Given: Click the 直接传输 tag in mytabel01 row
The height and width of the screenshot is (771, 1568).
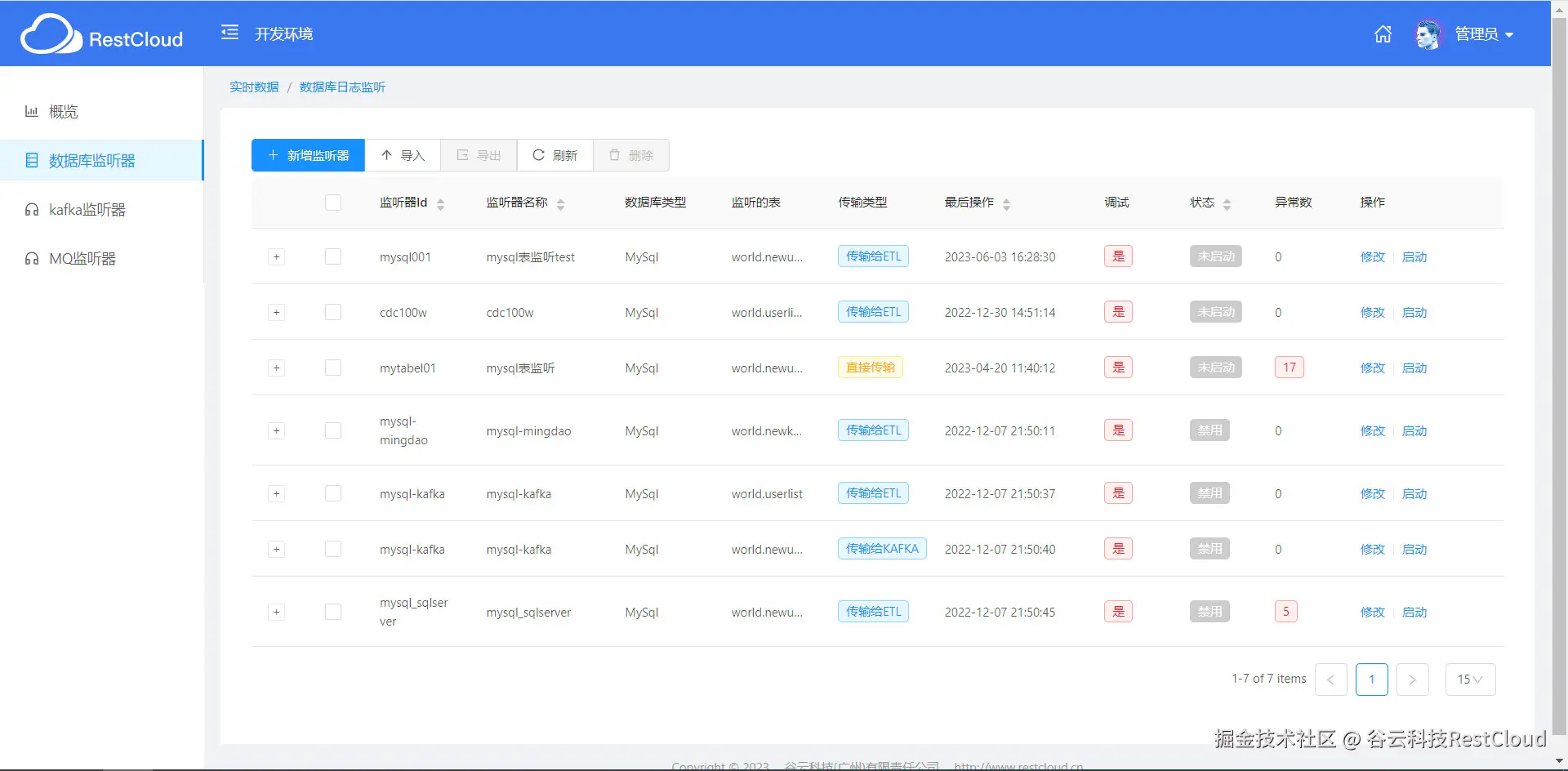Looking at the screenshot, I should (x=870, y=368).
